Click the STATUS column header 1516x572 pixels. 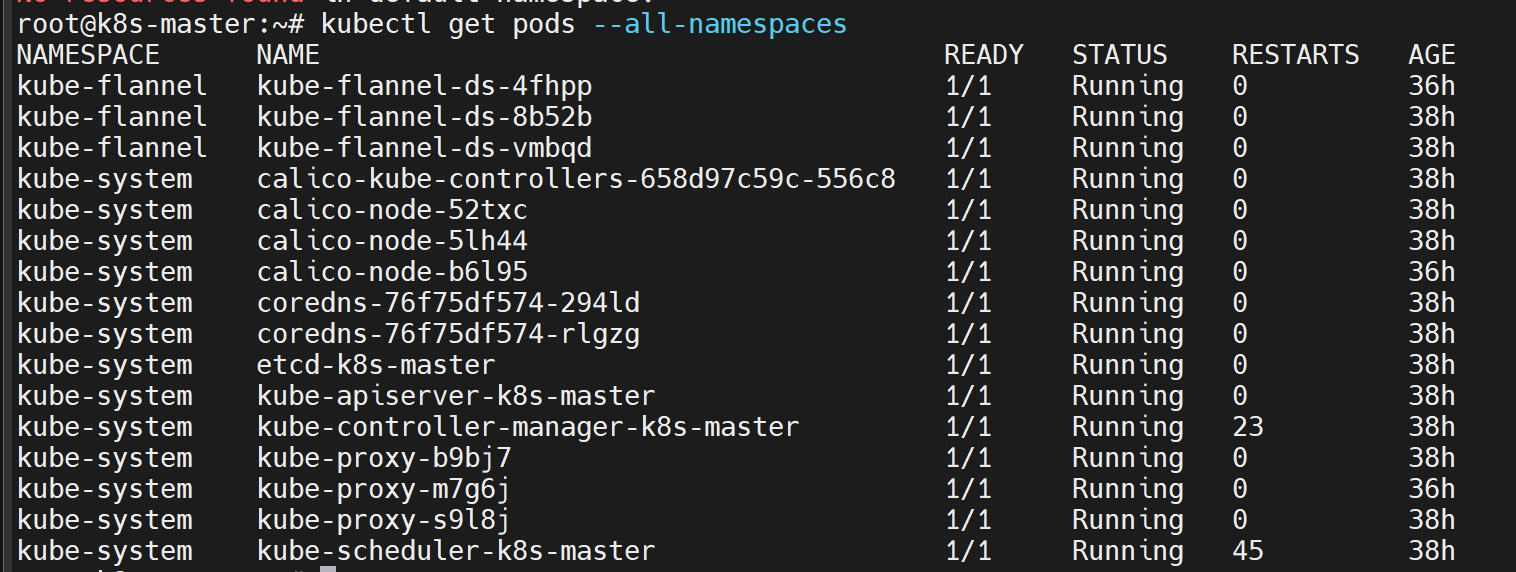point(1120,55)
